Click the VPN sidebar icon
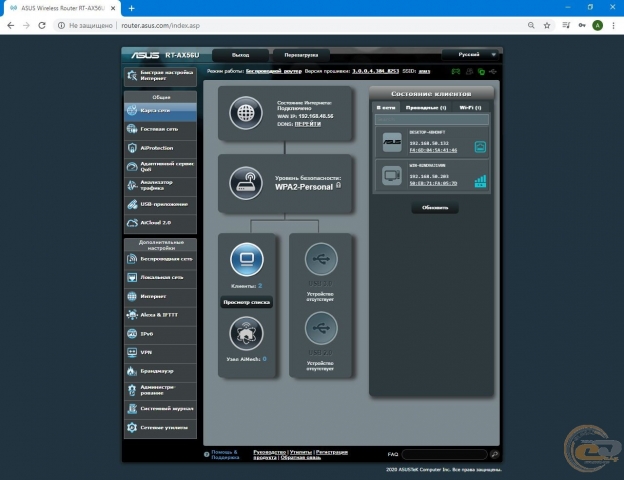 click(x=132, y=352)
